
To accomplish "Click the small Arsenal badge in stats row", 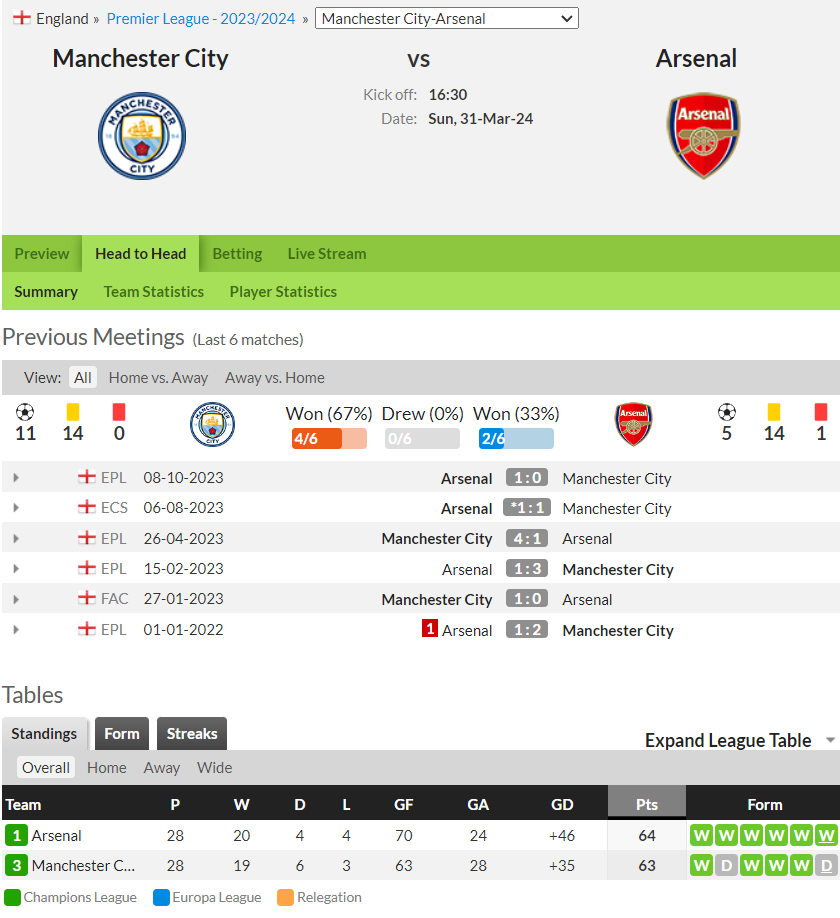I will (x=633, y=424).
